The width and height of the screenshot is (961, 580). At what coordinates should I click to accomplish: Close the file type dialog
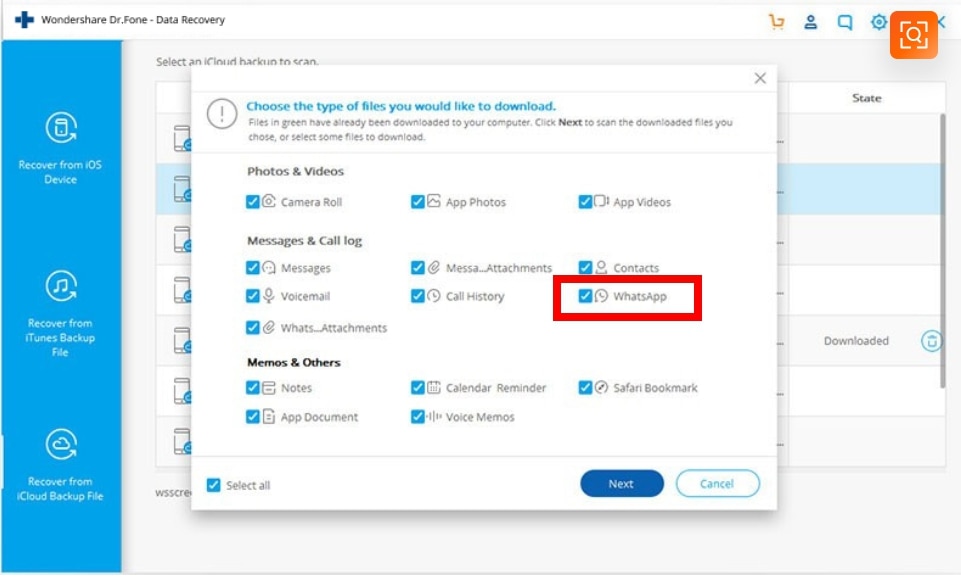[x=760, y=78]
